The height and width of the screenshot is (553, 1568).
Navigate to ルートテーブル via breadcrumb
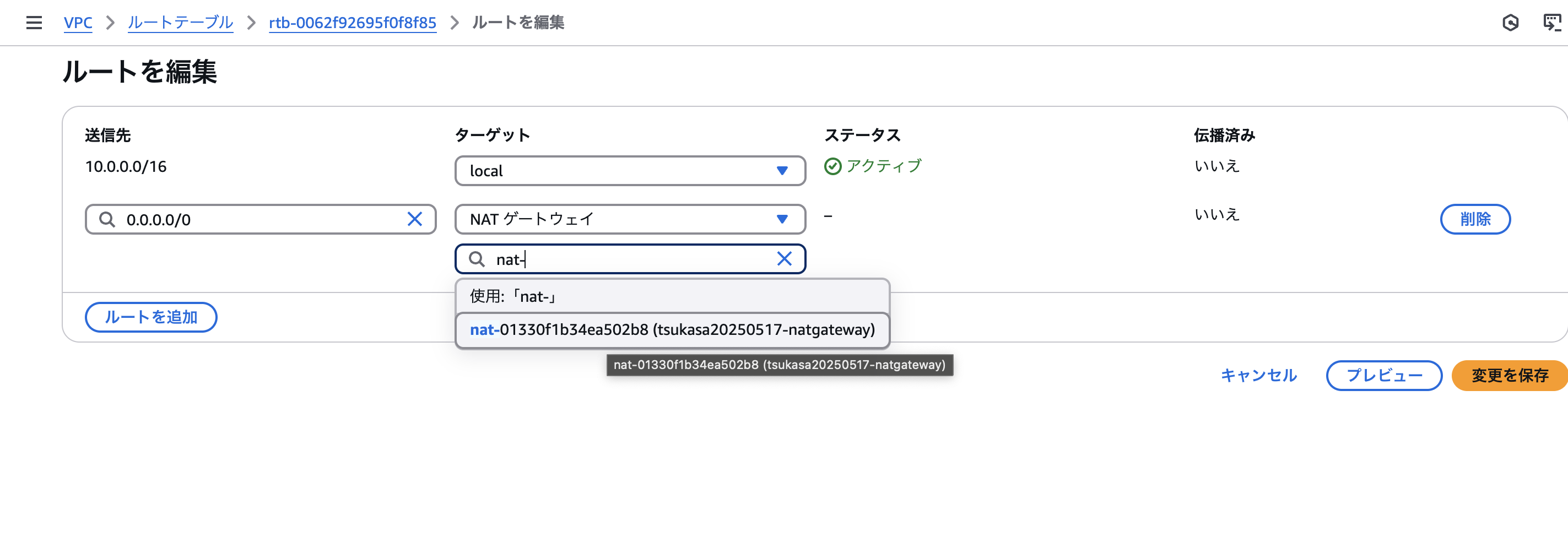click(x=180, y=23)
